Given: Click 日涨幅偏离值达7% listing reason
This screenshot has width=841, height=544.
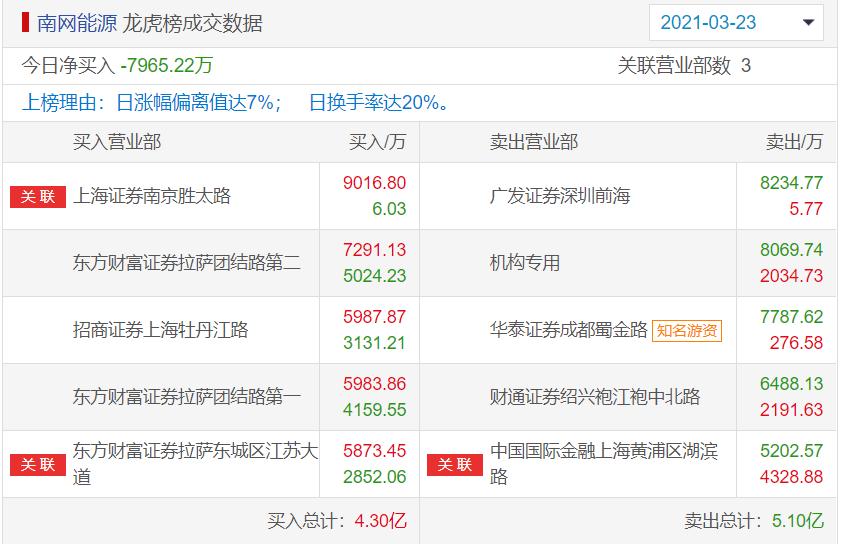Looking at the screenshot, I should click(199, 102).
